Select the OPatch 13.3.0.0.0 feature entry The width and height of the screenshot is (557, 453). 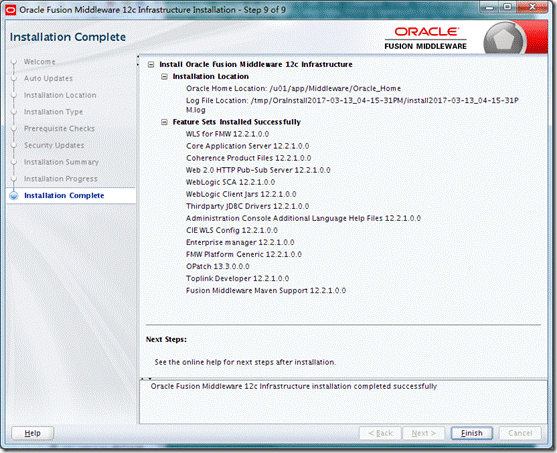pos(218,266)
